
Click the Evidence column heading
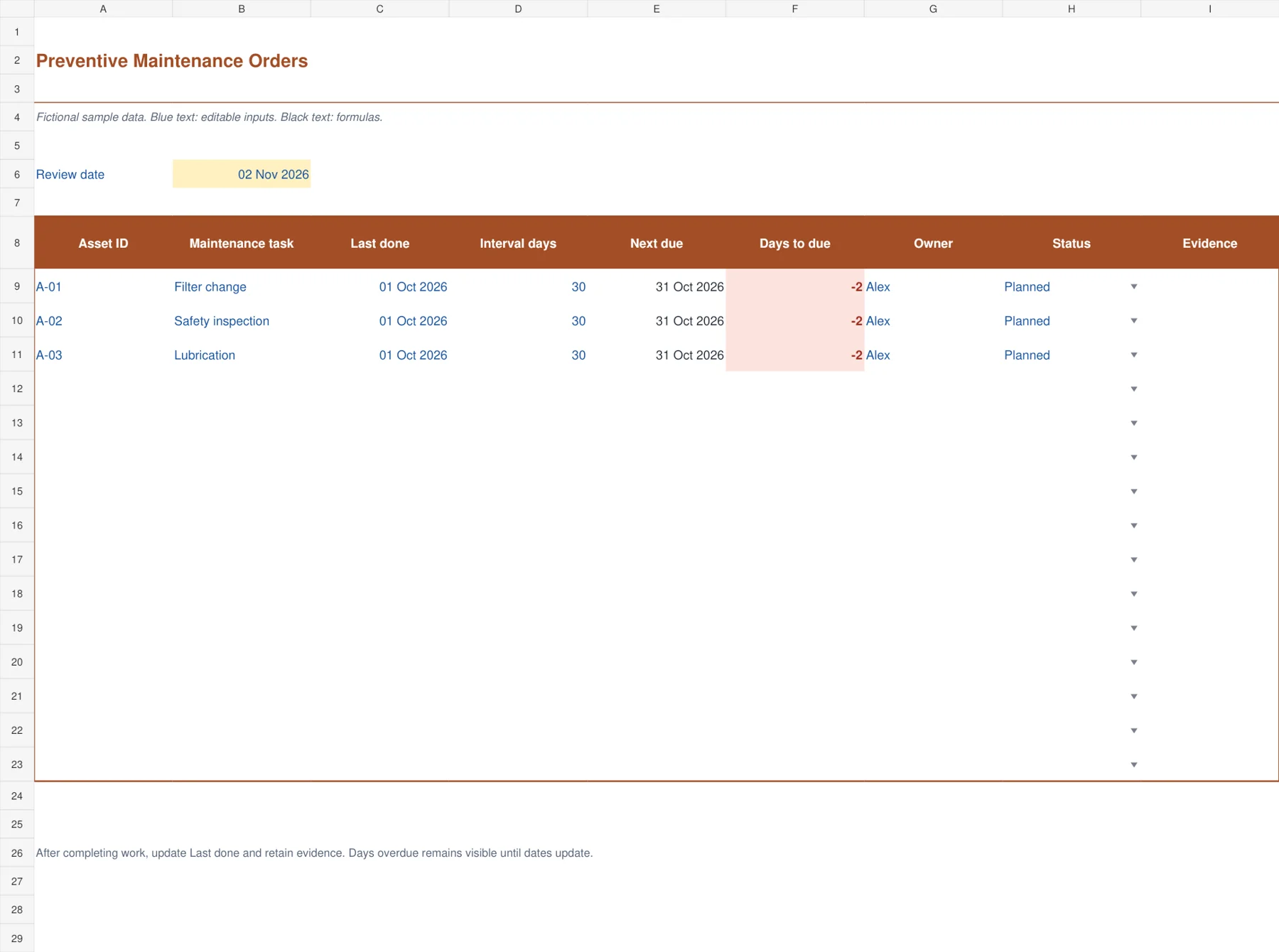click(x=1209, y=243)
